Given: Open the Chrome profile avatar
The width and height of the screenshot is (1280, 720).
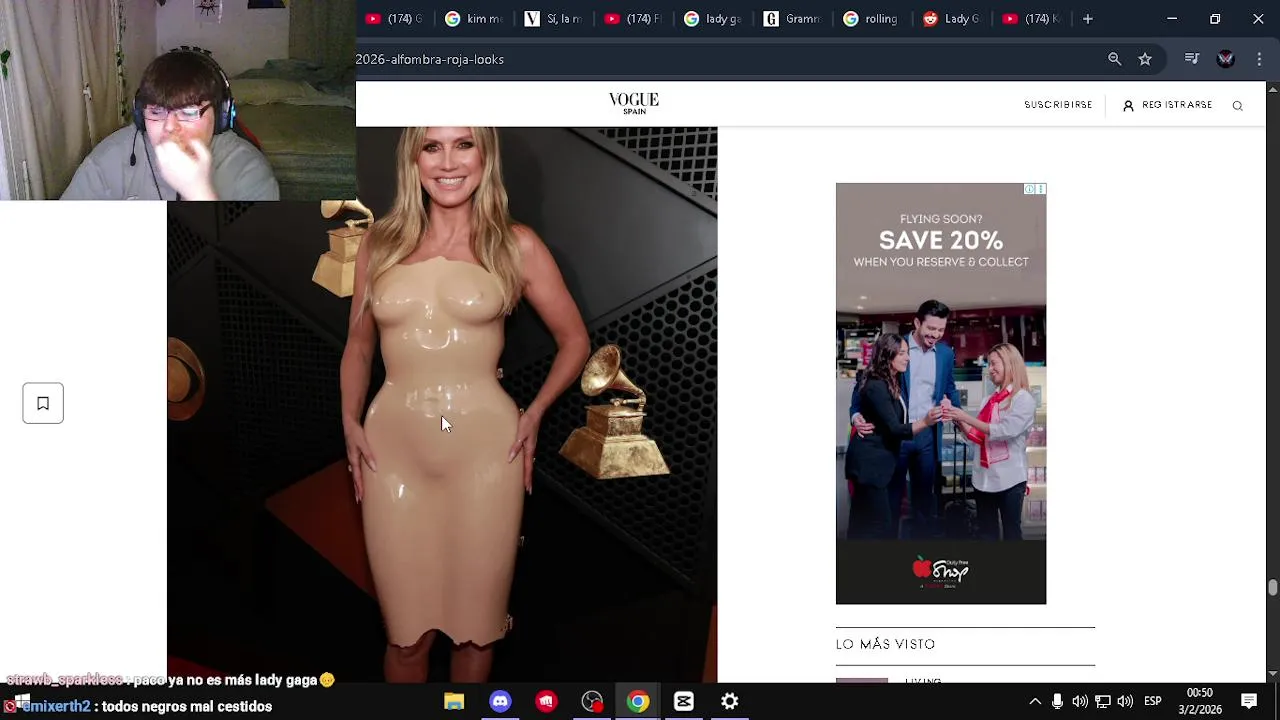Looking at the screenshot, I should pyautogui.click(x=1225, y=59).
